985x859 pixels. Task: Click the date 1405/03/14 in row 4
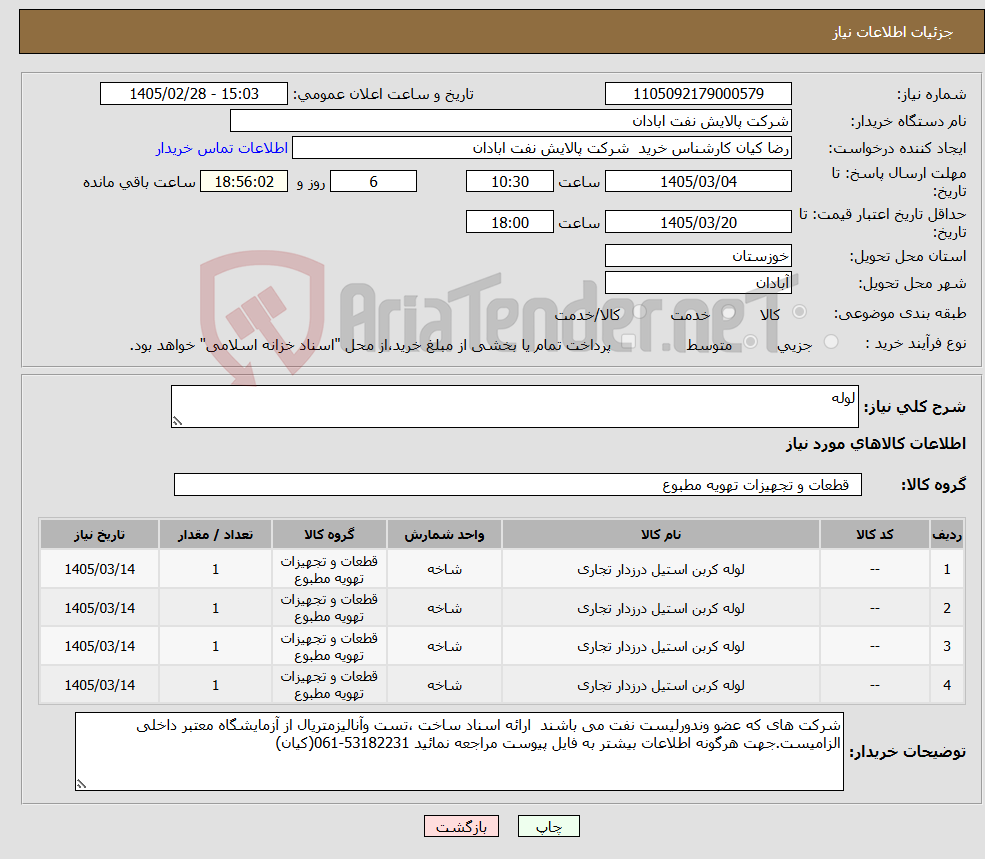tap(99, 685)
